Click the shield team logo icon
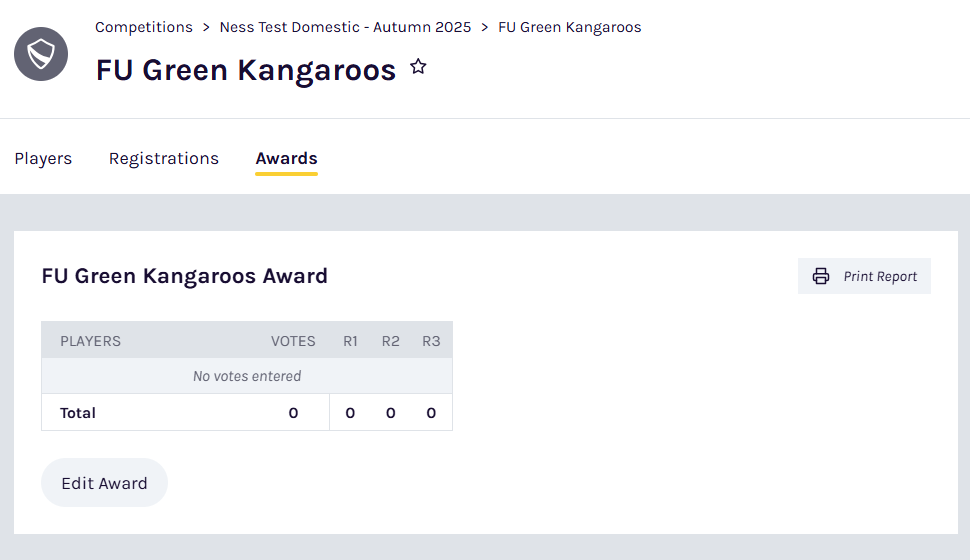Viewport: 970px width, 560px height. tap(41, 54)
